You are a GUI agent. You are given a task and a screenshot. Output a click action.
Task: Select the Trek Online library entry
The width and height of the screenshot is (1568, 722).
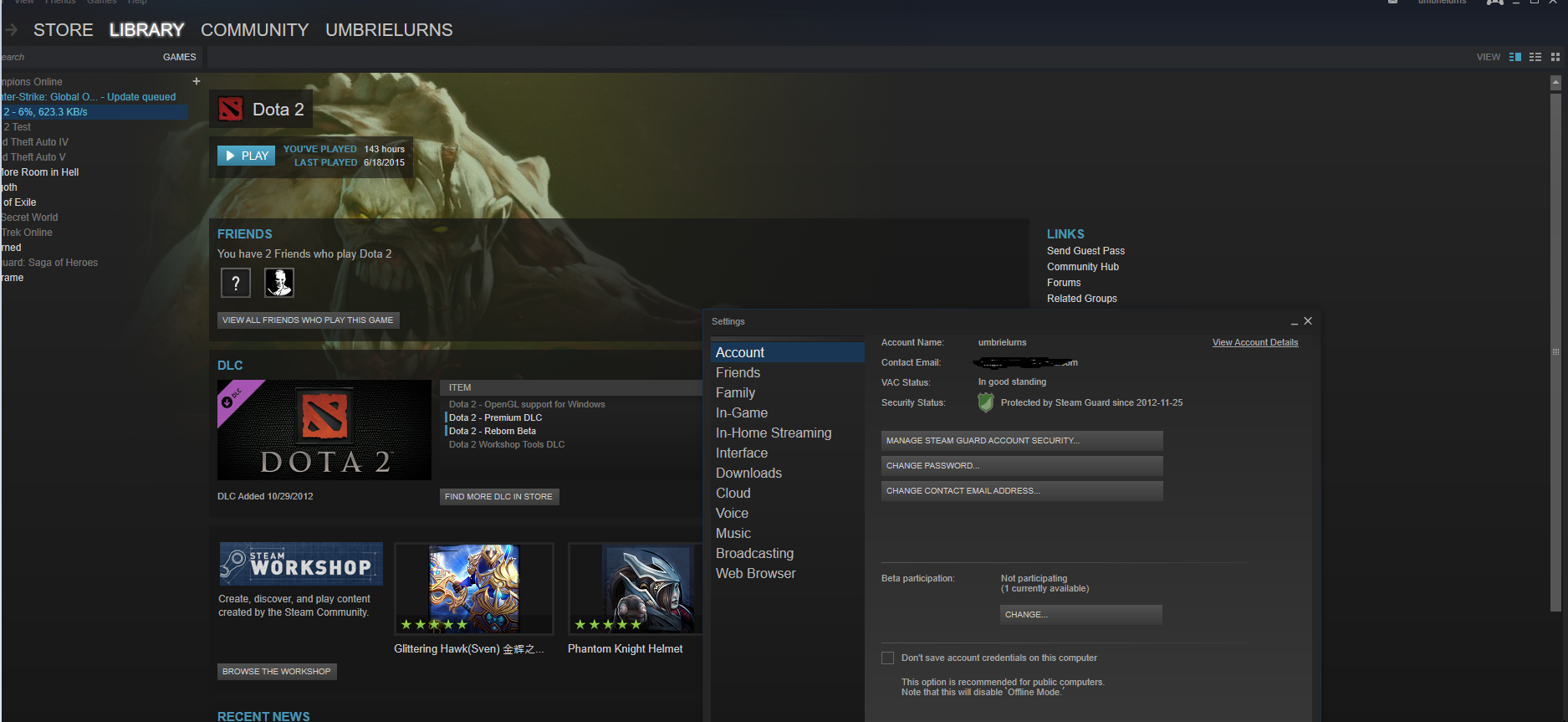point(27,233)
